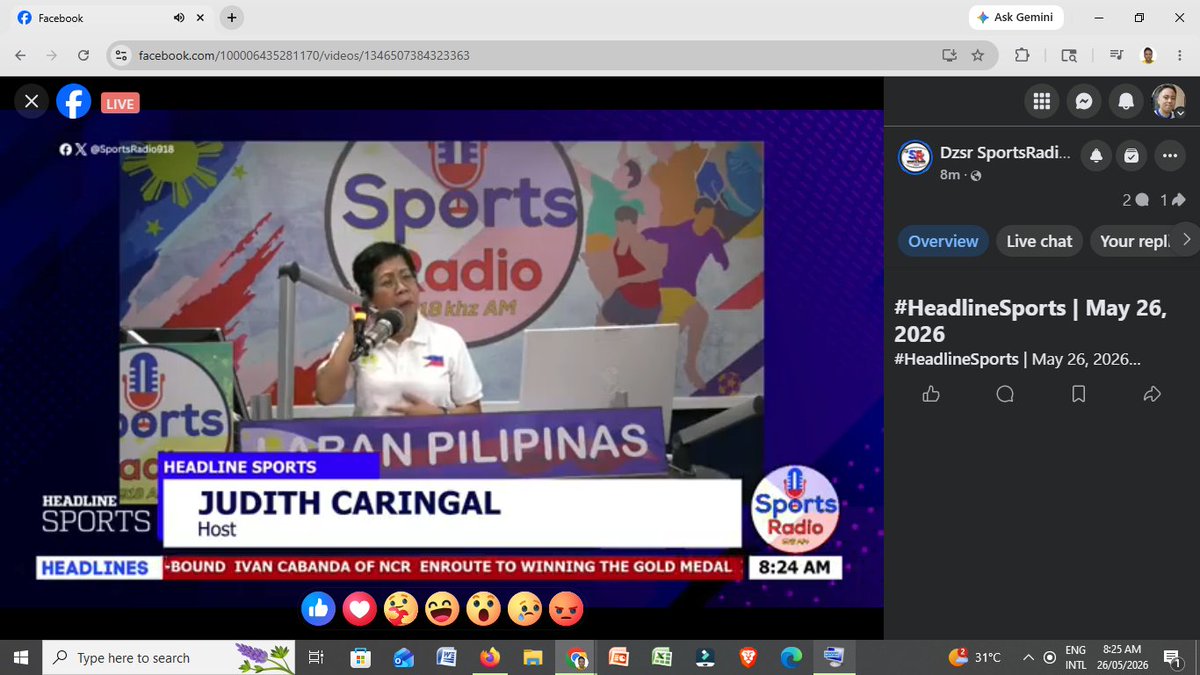Like the video with the thumbs-up button
Screen dimensions: 1200x675
click(x=932, y=394)
